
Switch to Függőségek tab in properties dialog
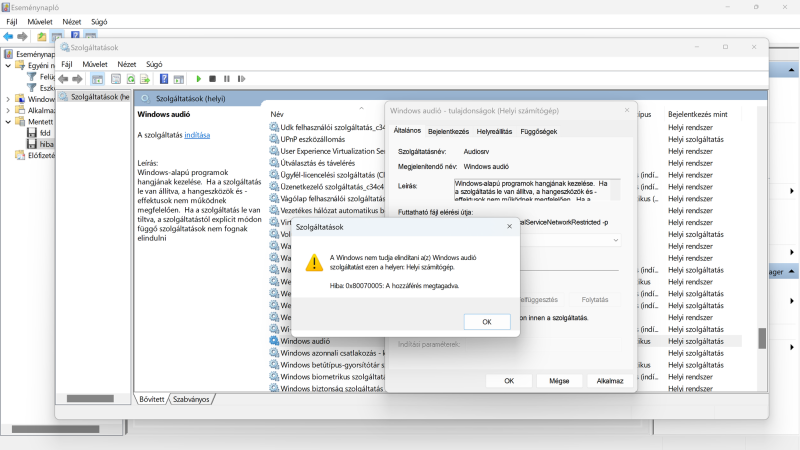pos(539,132)
